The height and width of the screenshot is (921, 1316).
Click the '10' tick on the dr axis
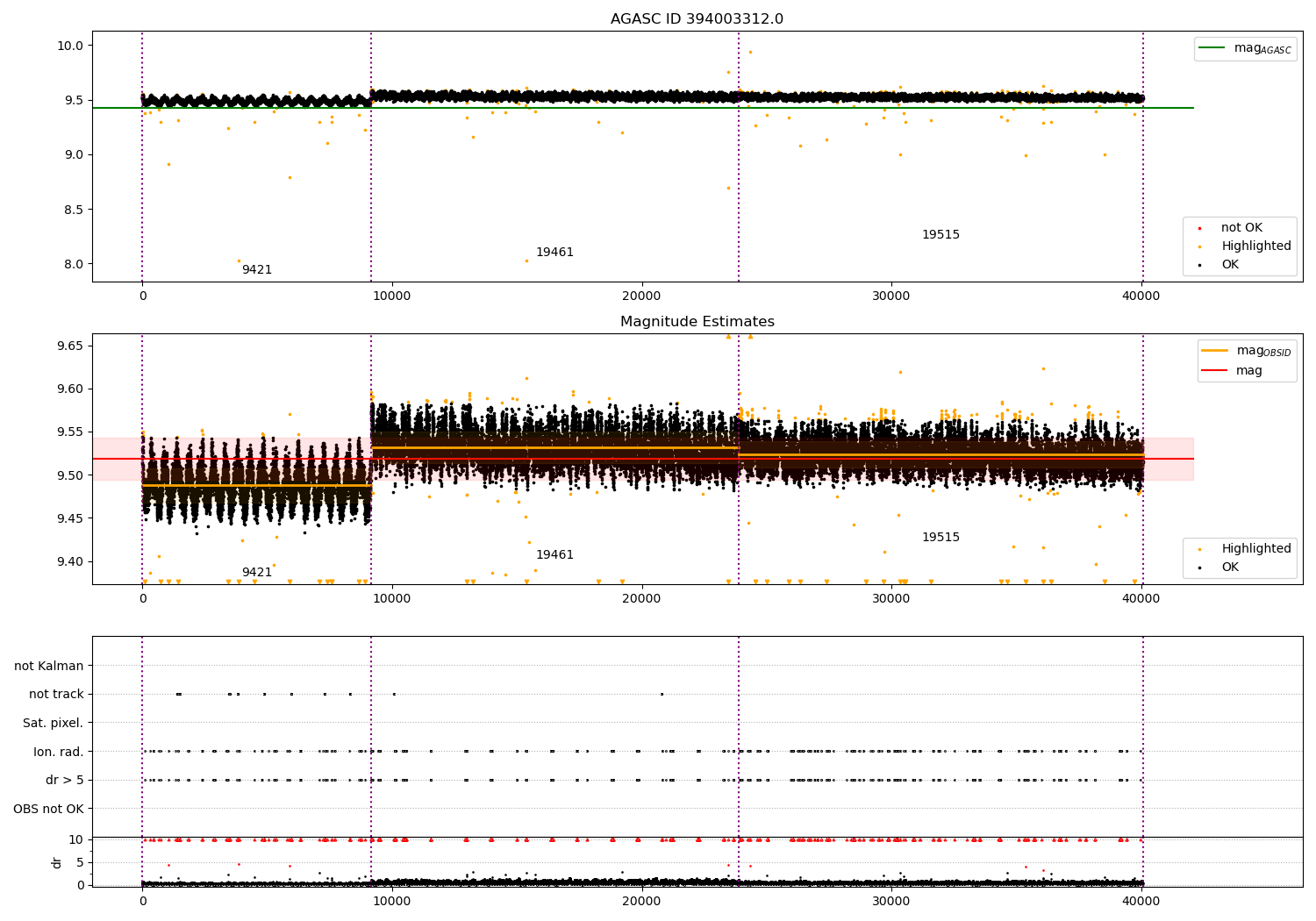point(76,839)
